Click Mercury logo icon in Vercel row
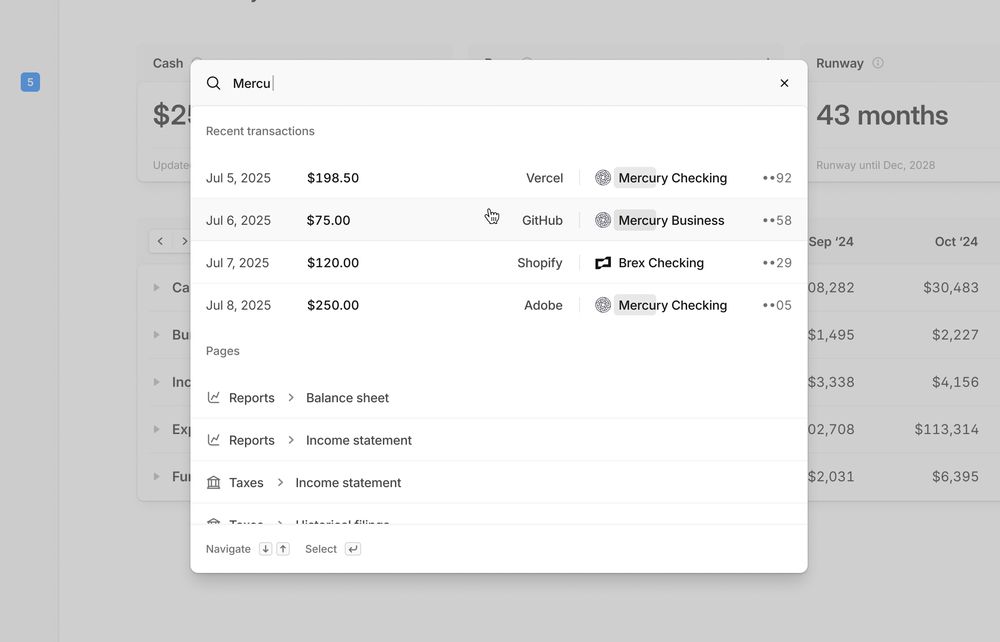The image size is (1000, 642). (603, 178)
